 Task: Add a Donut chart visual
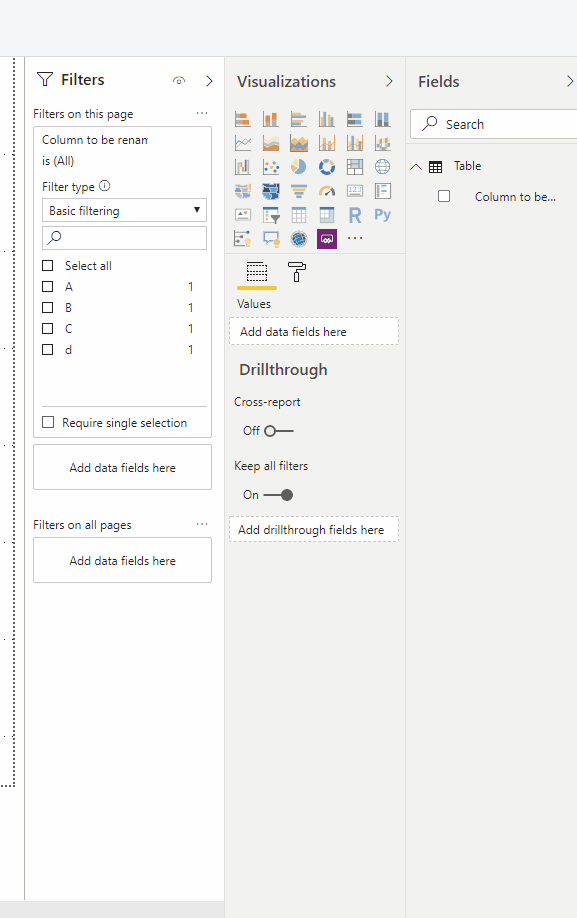coord(327,167)
